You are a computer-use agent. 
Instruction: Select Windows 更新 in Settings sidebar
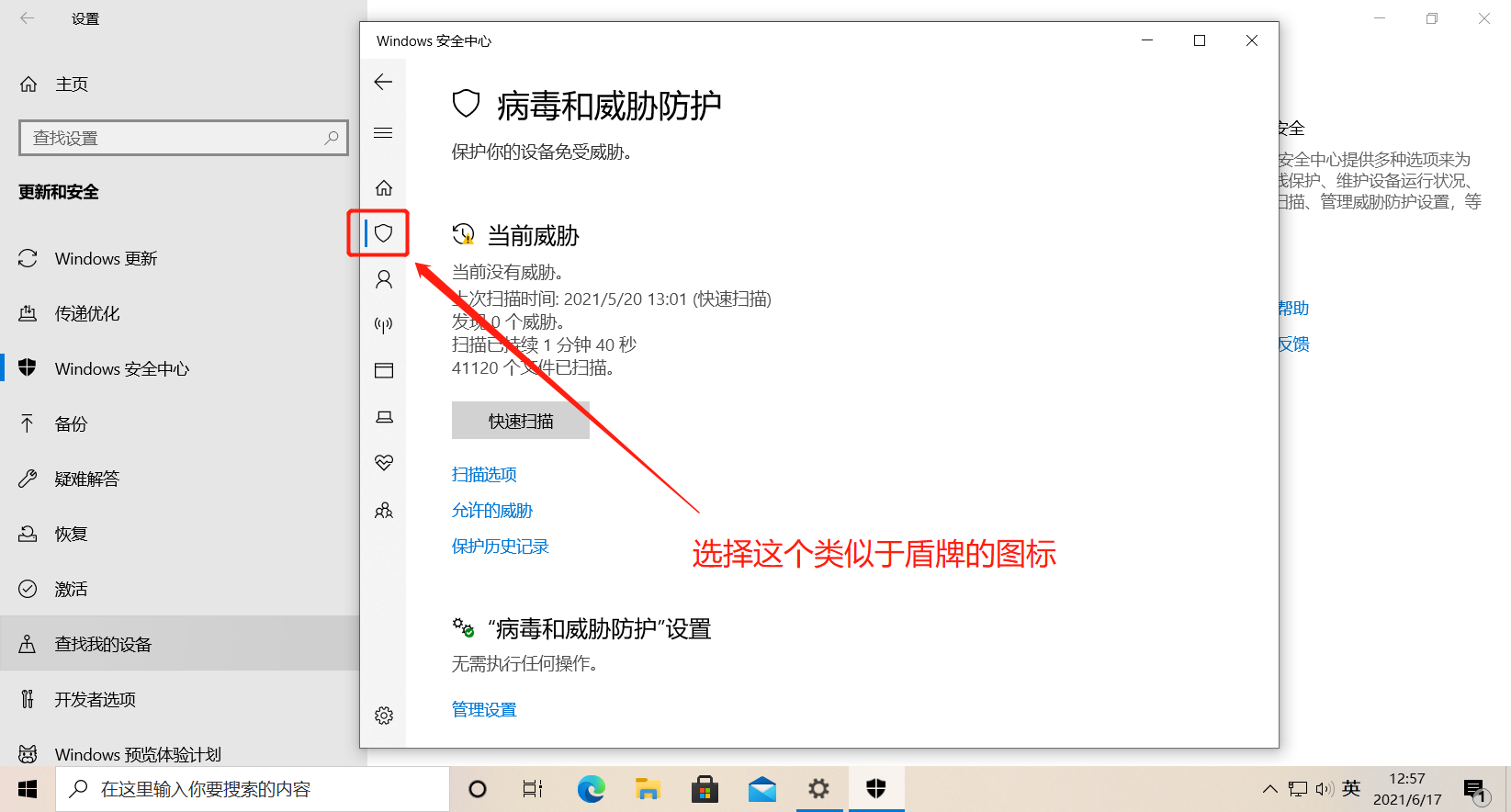179,259
